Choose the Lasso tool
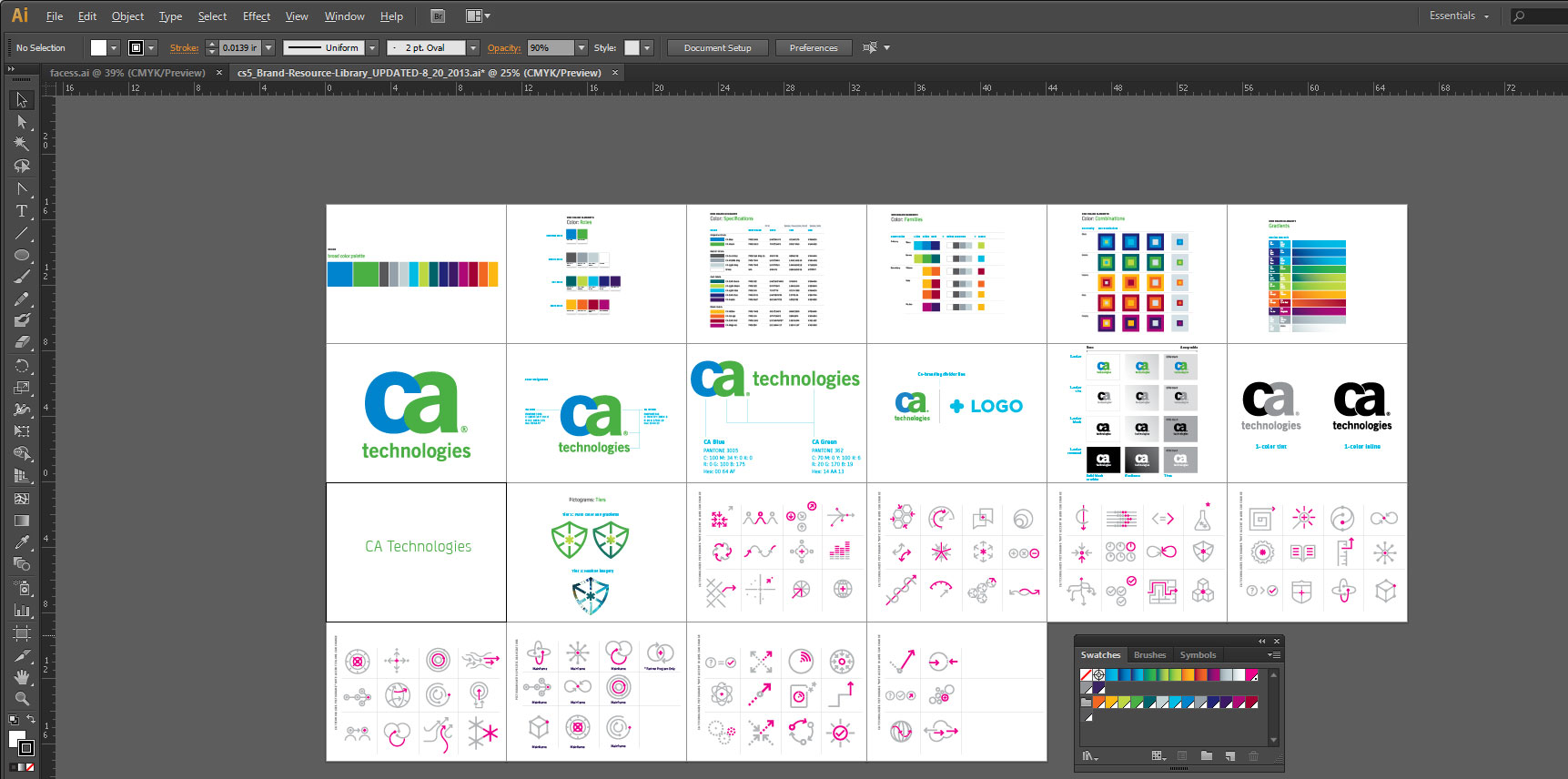1568x779 pixels. (x=22, y=166)
